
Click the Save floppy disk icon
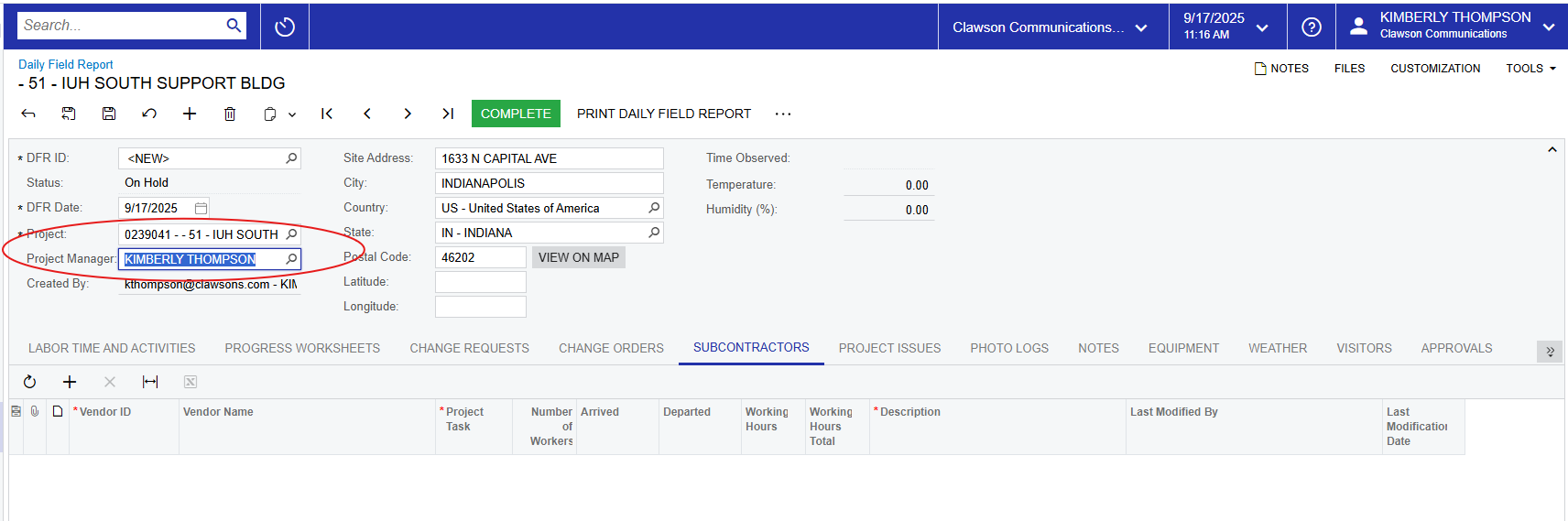tap(109, 114)
